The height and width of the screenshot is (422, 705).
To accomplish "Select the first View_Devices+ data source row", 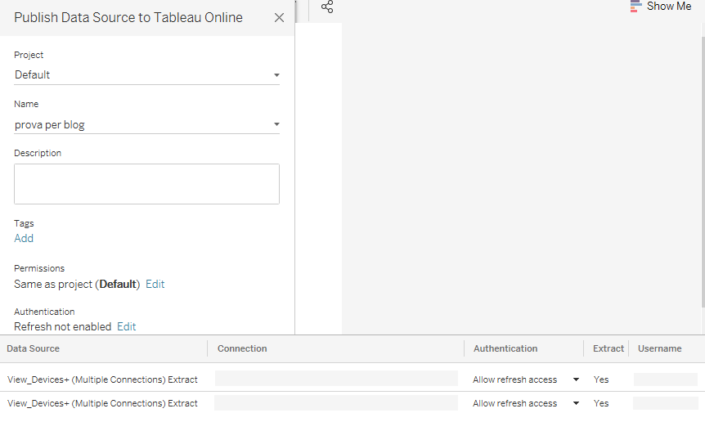I will (x=102, y=380).
